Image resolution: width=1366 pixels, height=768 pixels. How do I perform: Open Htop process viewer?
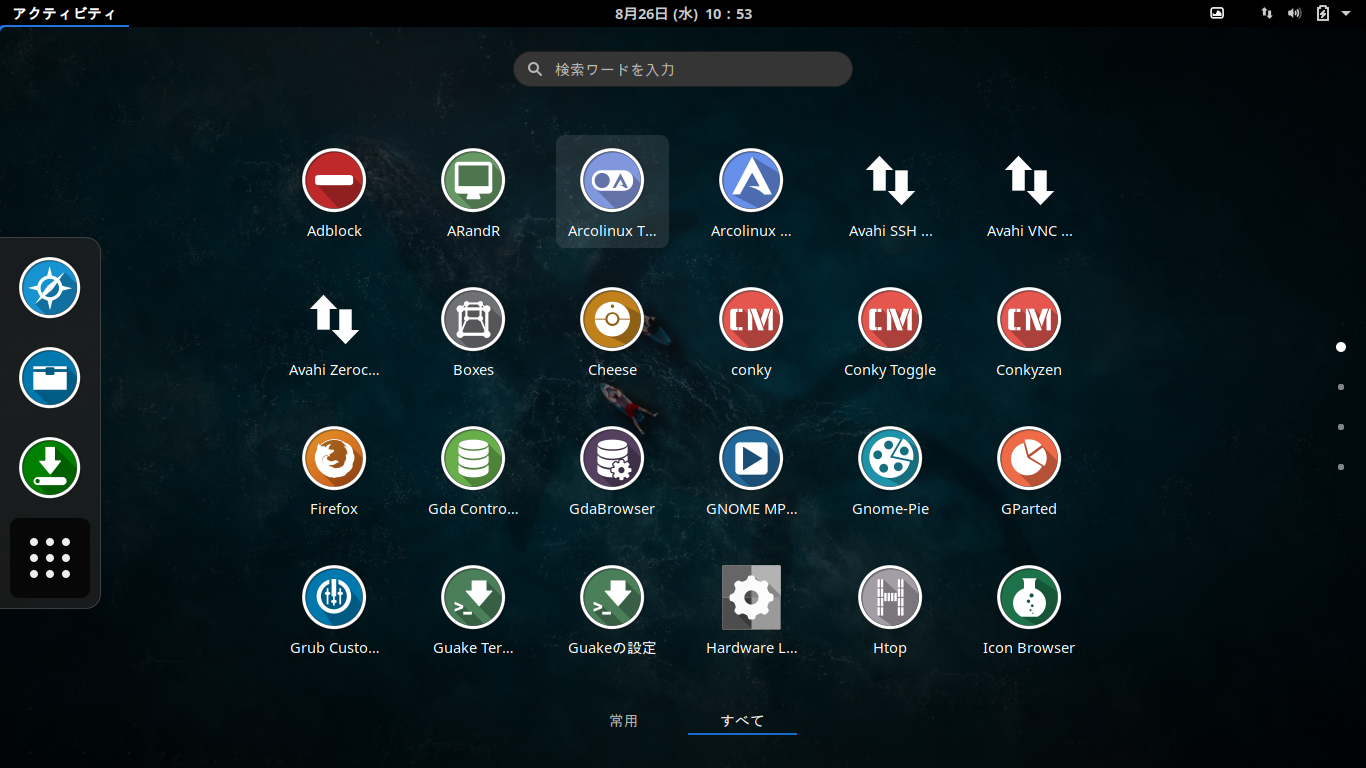point(890,598)
